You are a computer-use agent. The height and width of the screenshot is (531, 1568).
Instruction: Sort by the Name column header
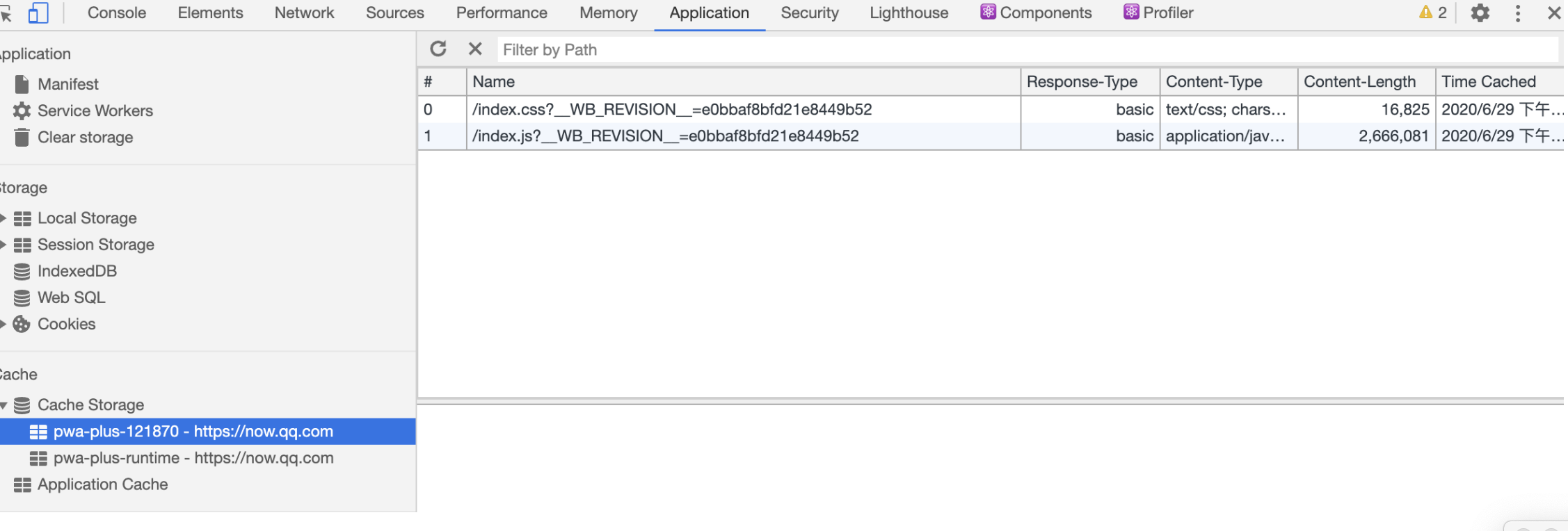743,81
